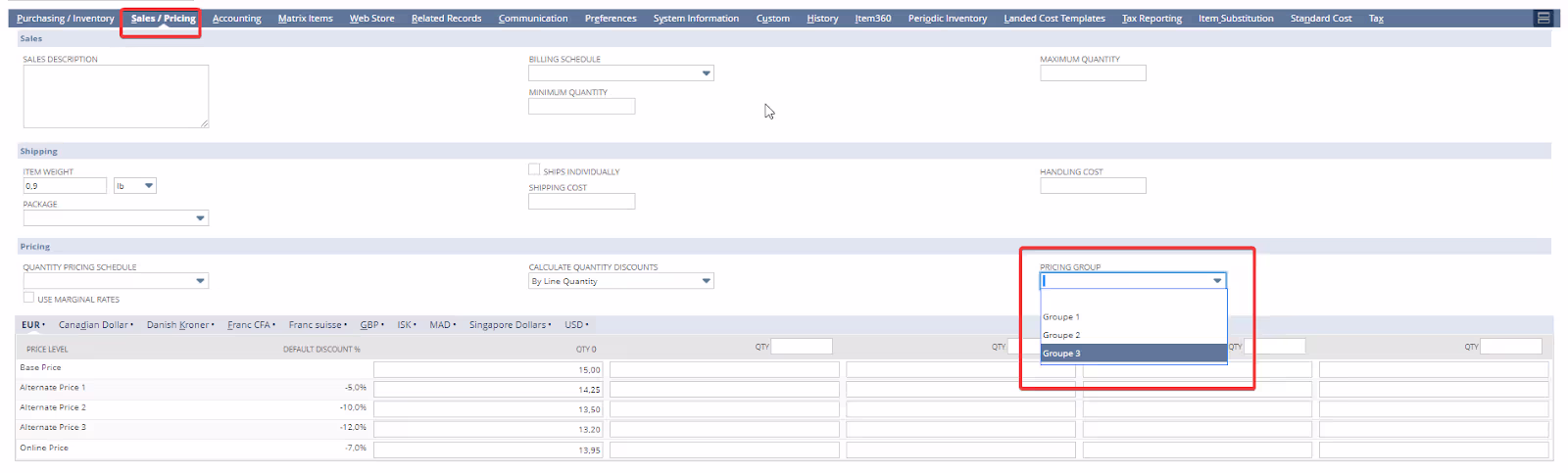Viewport: 1568px width, 473px height.
Task: Click the Base Price row label
Action: pos(40,367)
